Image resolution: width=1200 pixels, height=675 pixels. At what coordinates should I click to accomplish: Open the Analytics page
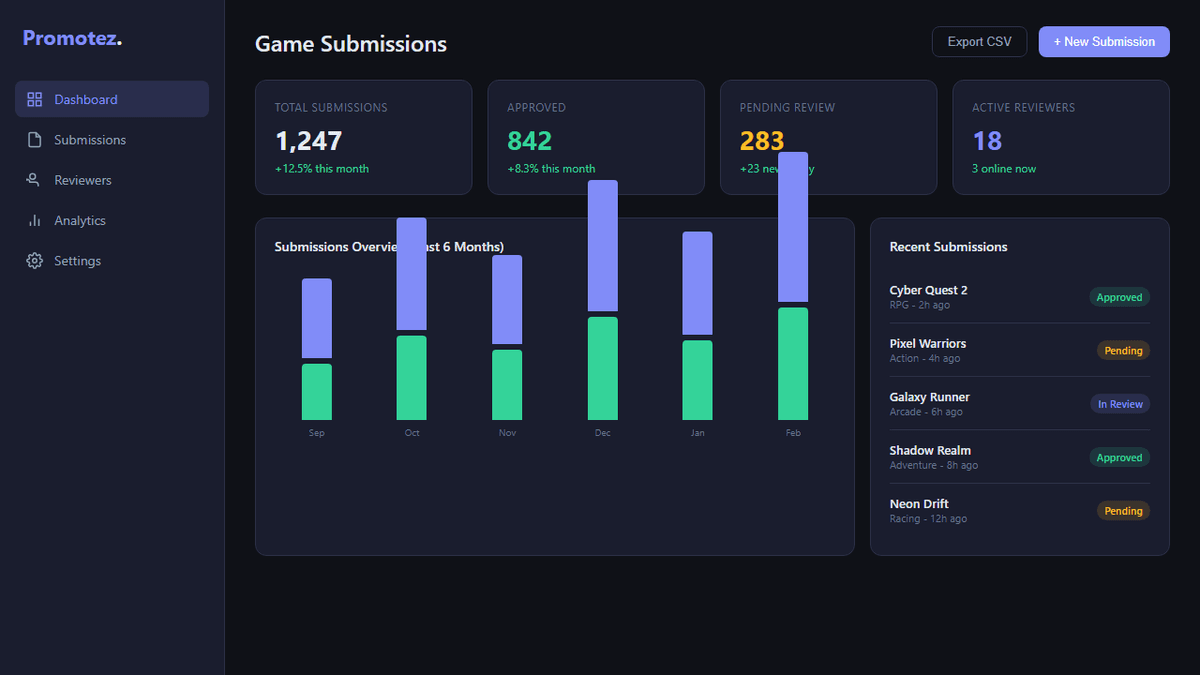112,220
